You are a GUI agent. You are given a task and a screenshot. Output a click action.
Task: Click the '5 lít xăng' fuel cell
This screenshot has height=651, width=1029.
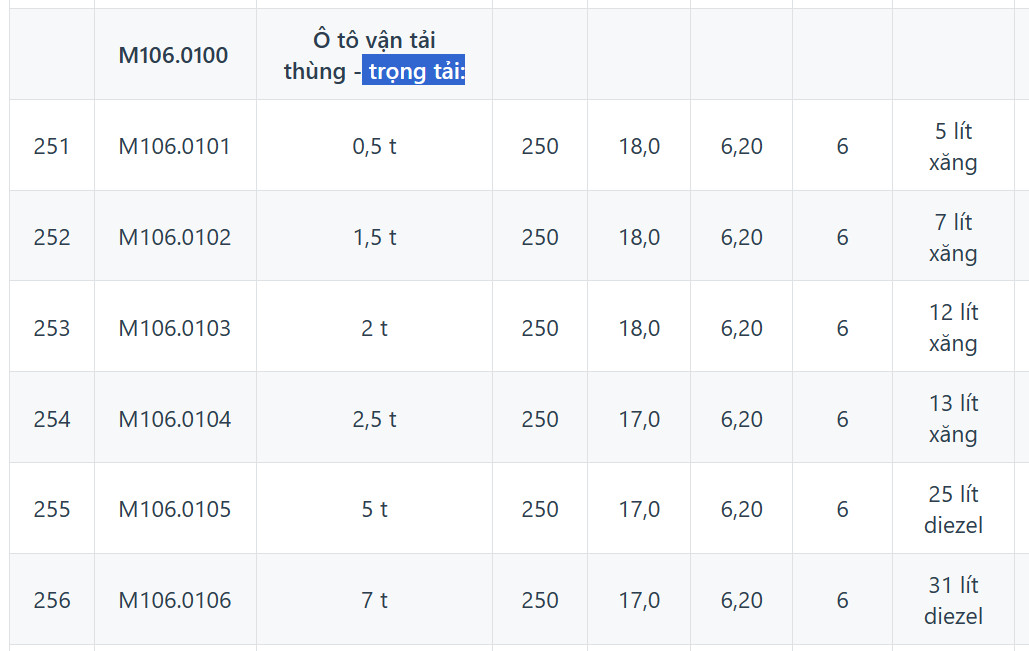[953, 146]
